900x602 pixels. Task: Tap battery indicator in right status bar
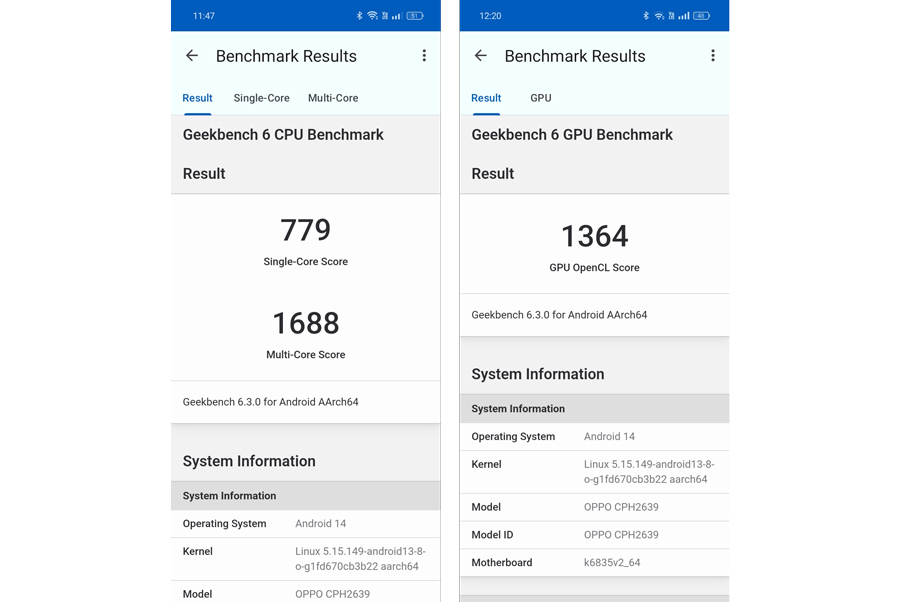pos(701,15)
